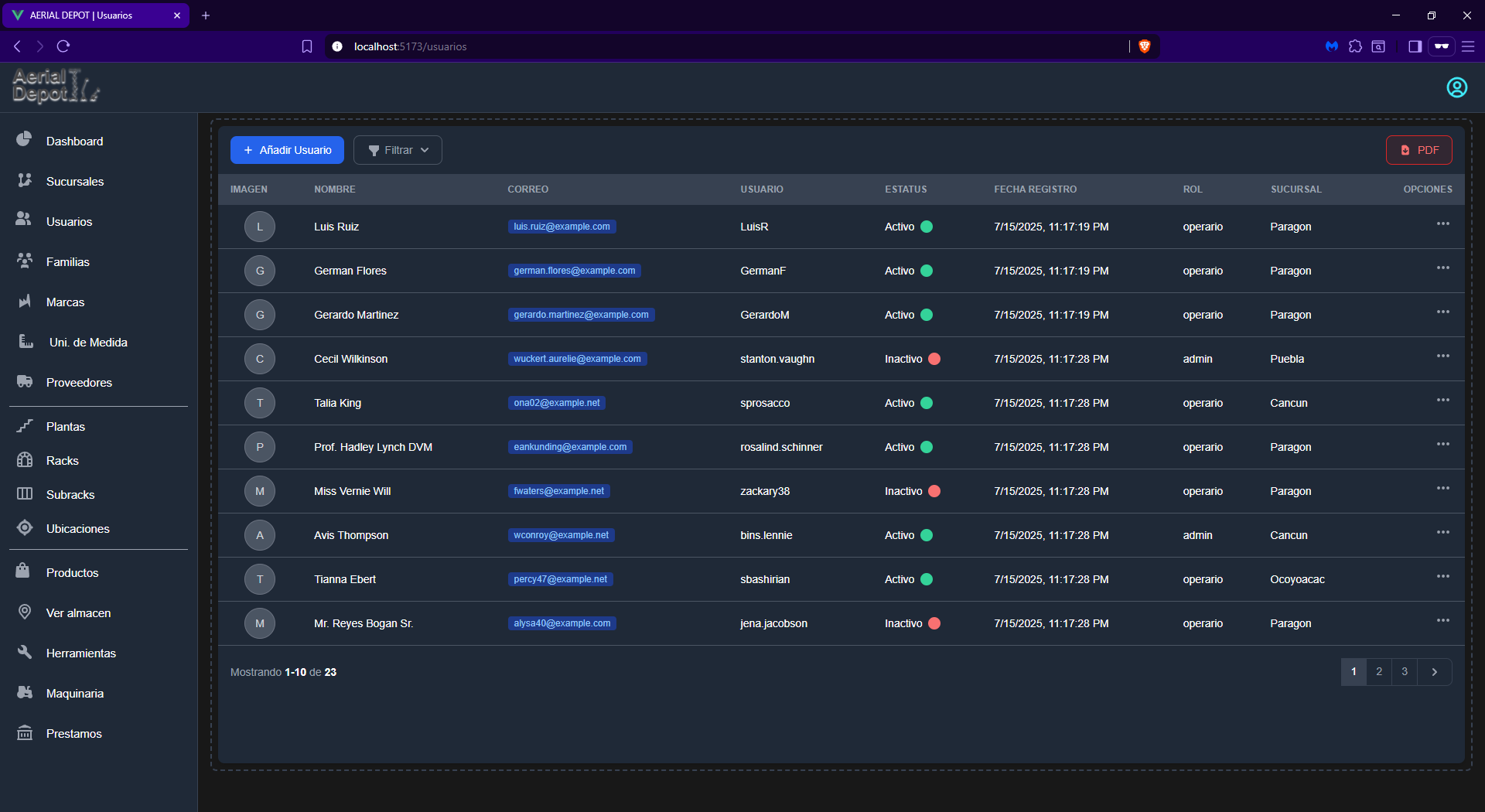Image resolution: width=1485 pixels, height=812 pixels.
Task: Open Brave Shields icon
Action: point(1145,46)
